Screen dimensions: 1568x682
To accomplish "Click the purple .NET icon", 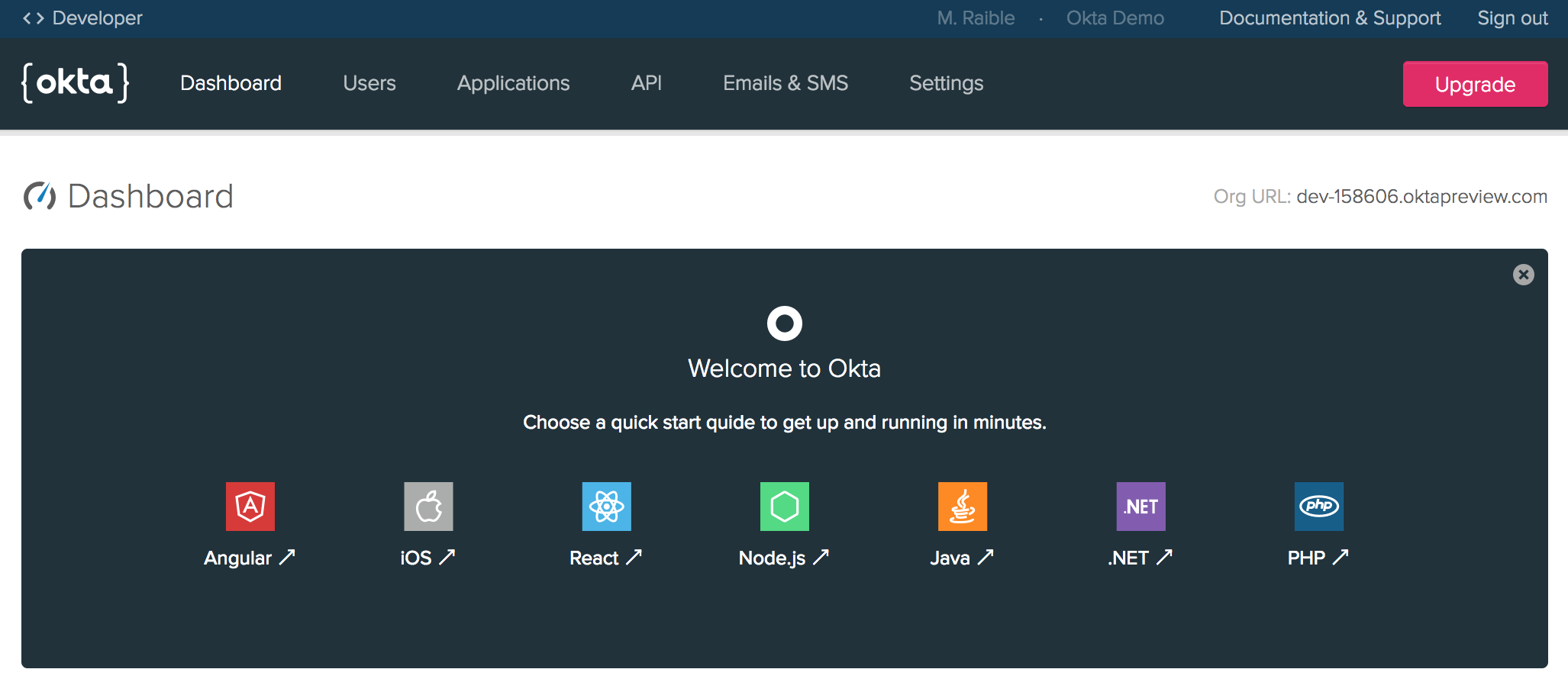I will (1141, 507).
